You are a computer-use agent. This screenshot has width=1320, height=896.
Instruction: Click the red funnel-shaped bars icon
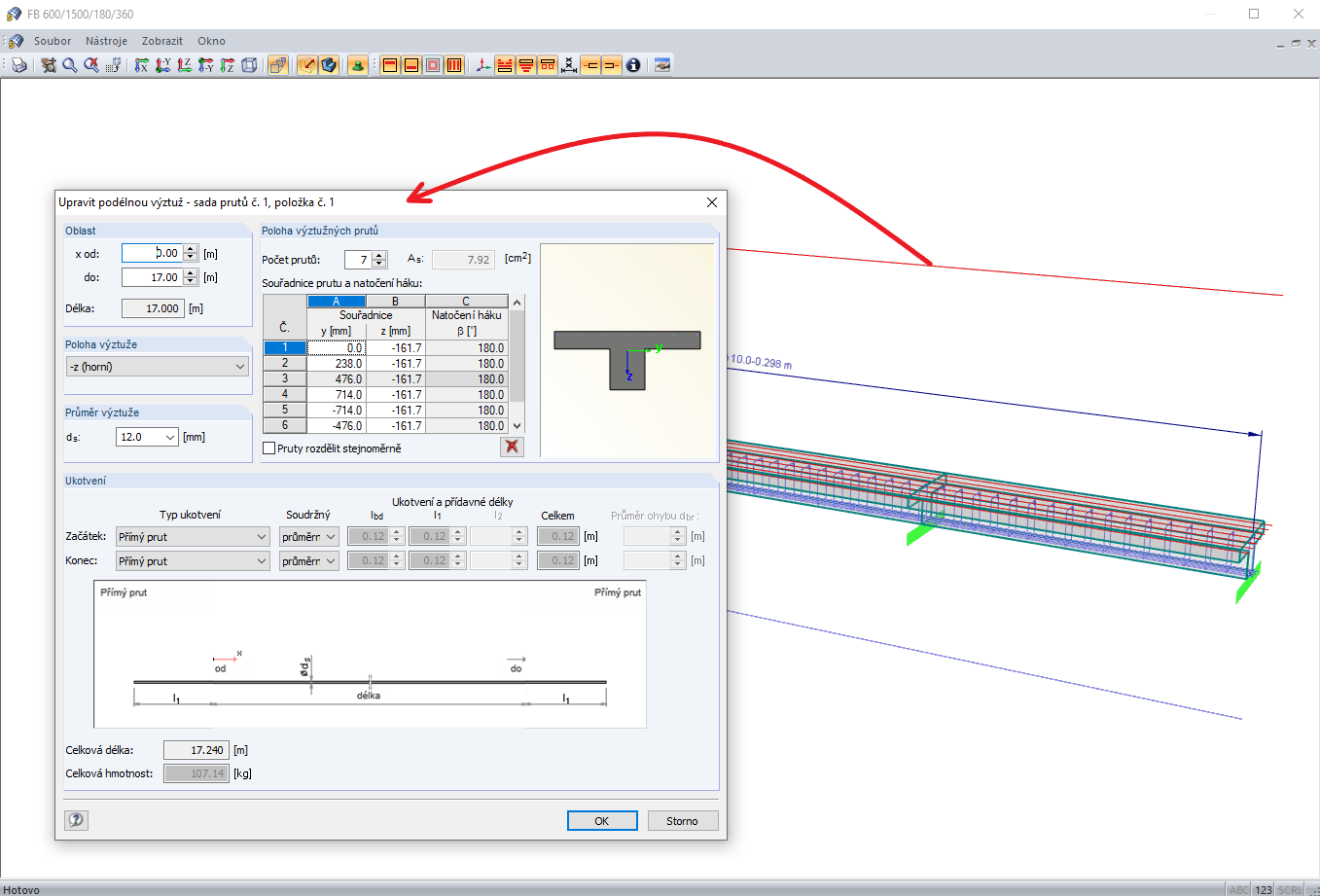tap(526, 65)
